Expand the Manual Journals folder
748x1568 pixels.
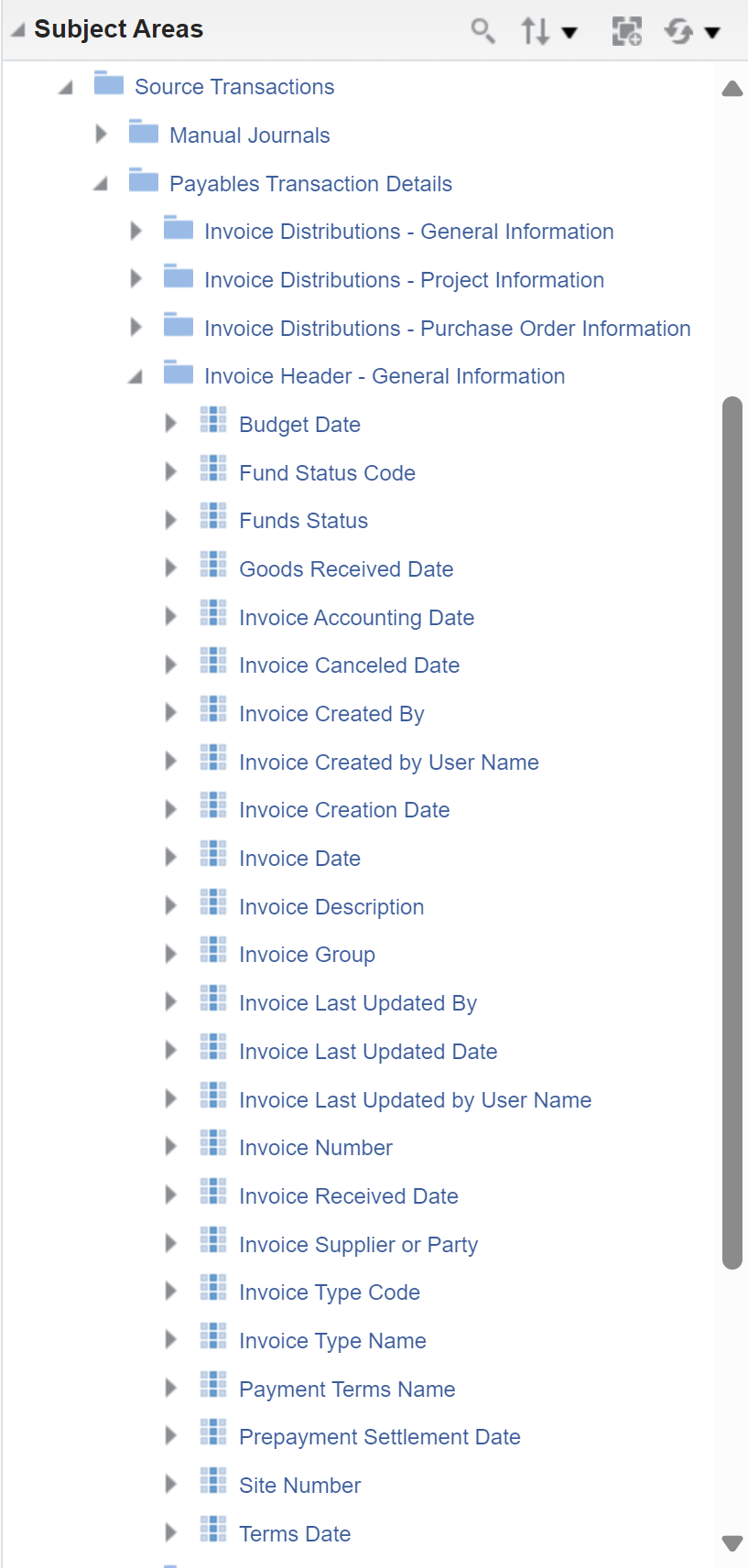pyautogui.click(x=102, y=134)
